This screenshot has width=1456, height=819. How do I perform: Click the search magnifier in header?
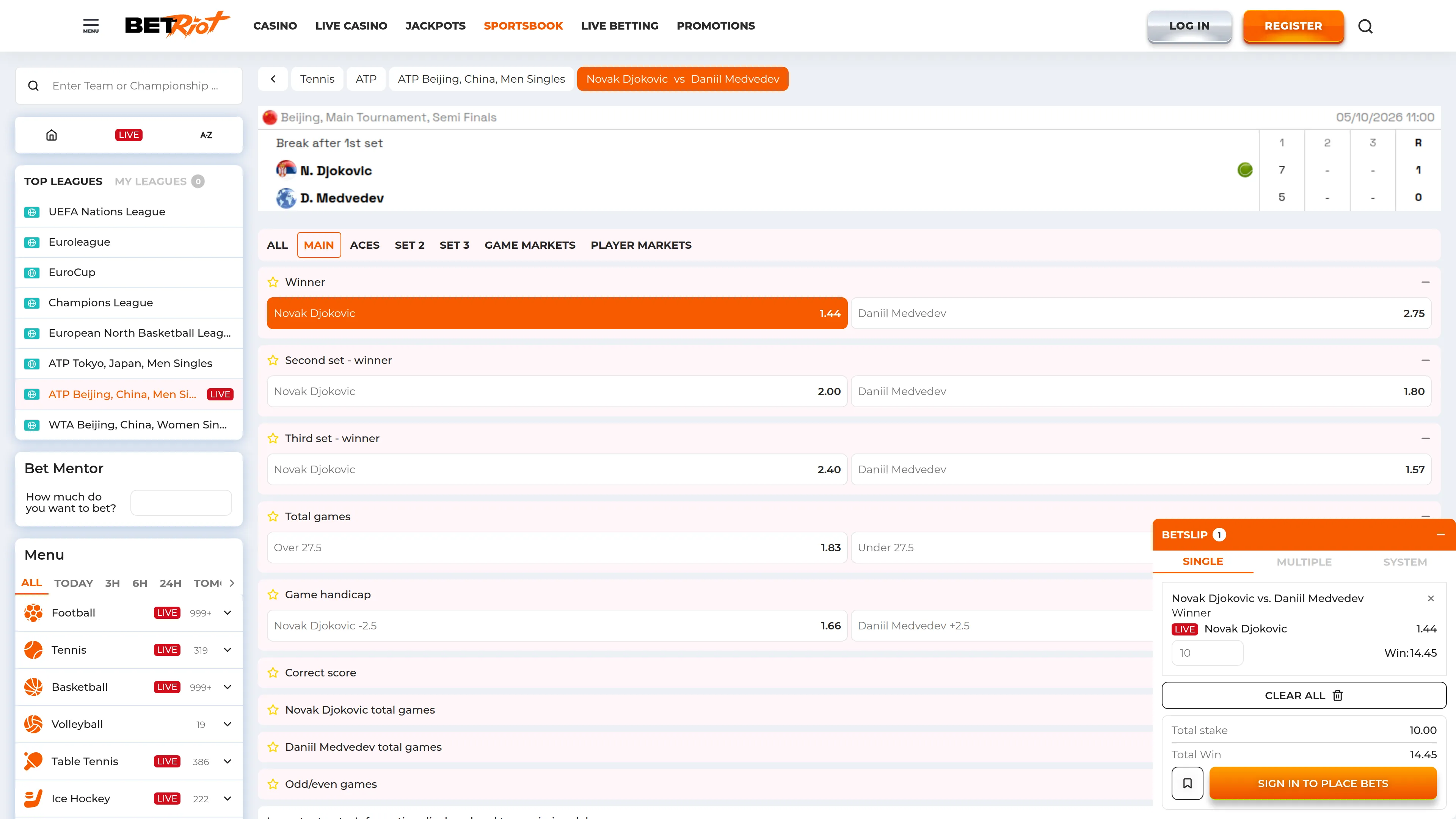[1365, 26]
